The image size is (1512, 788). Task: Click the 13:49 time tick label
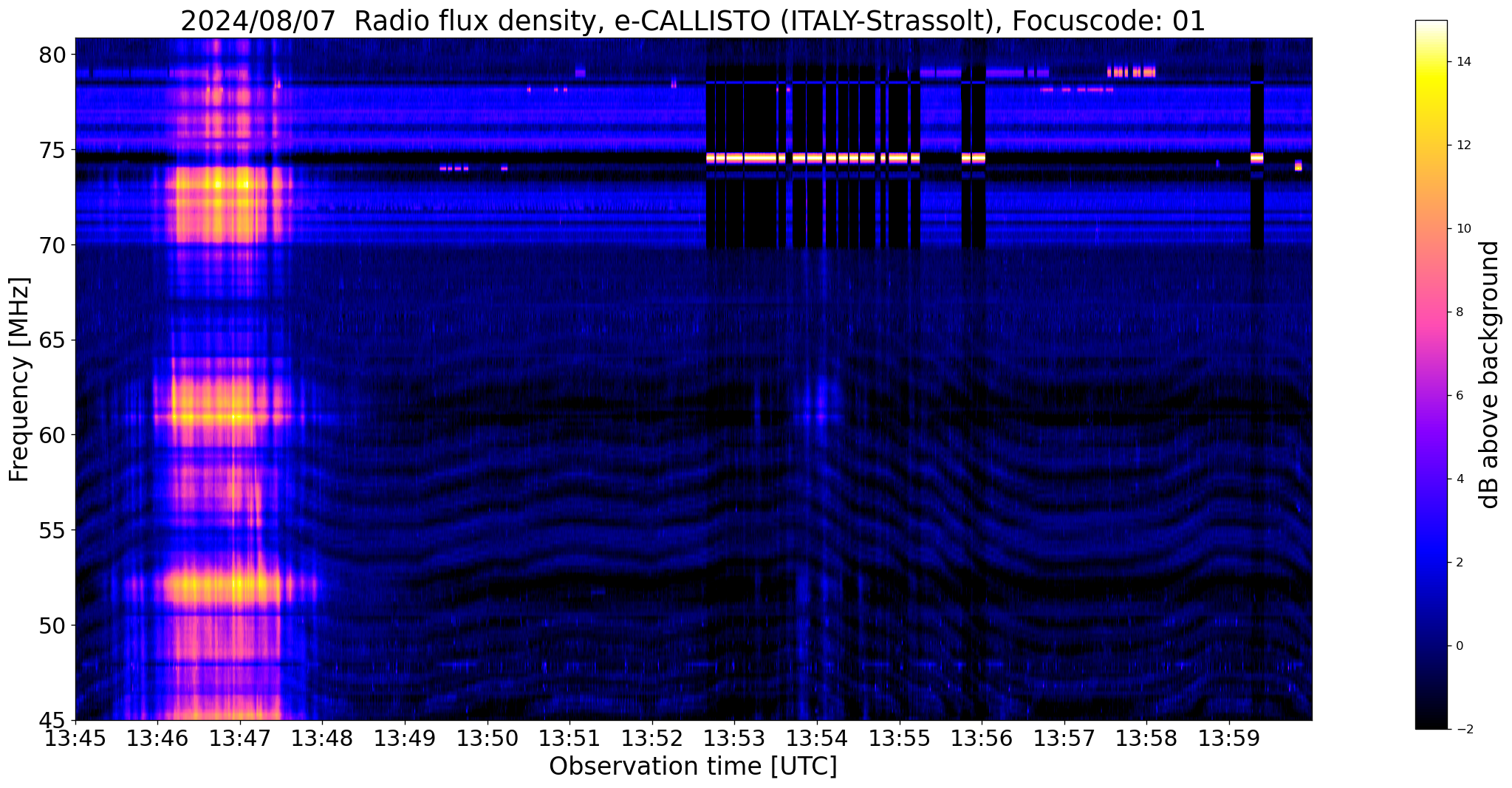click(x=405, y=738)
